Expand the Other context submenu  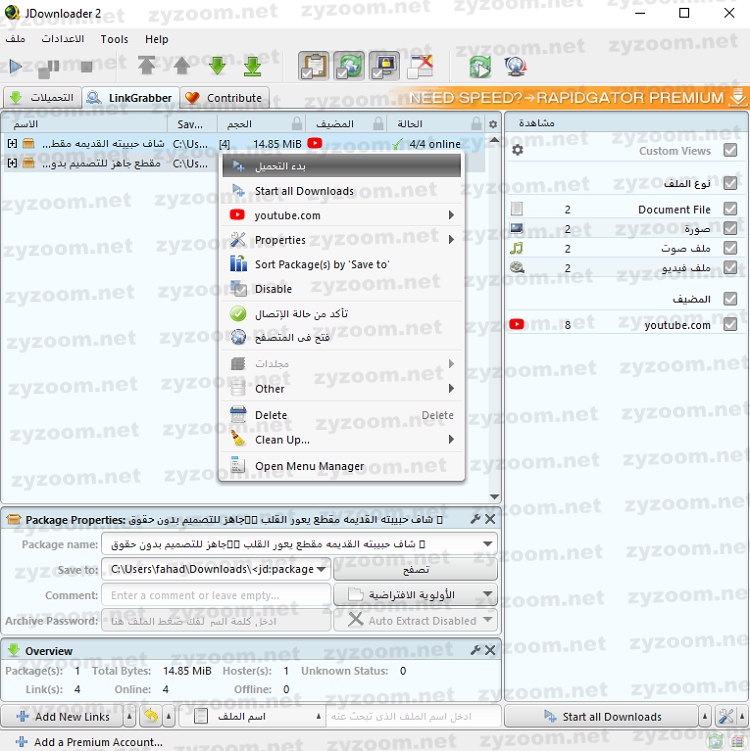[x=342, y=388]
